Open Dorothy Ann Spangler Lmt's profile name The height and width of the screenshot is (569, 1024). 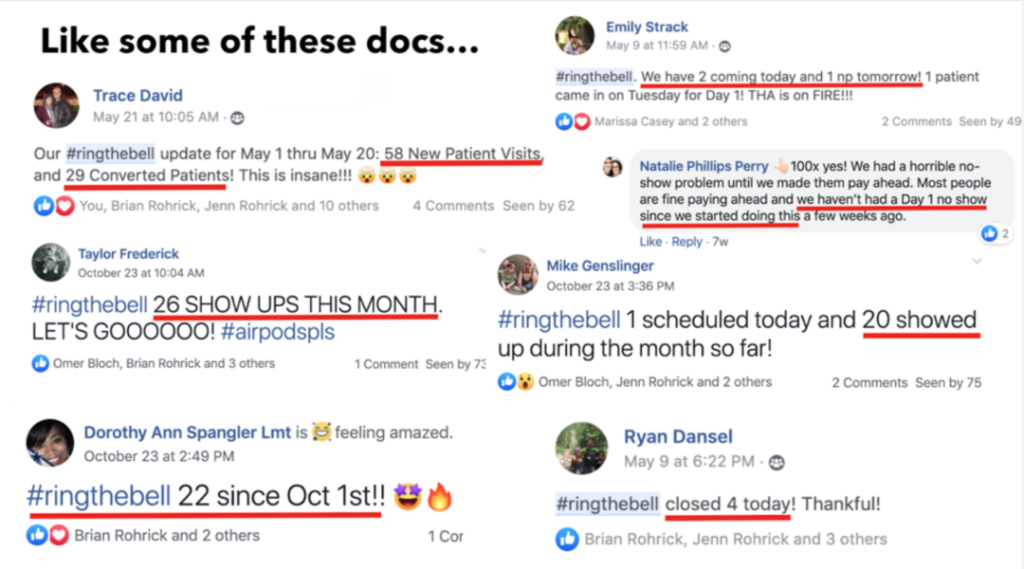click(187, 432)
